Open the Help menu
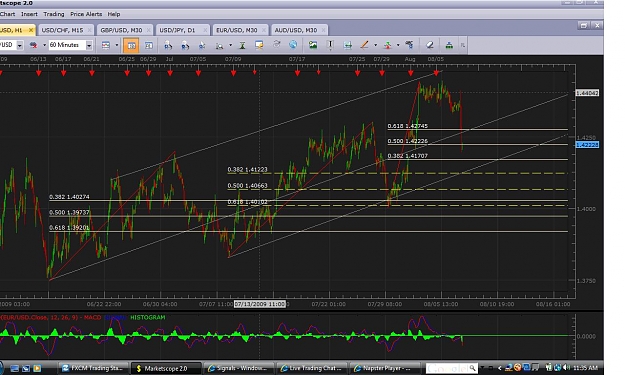This screenshot has height=375, width=625. (114, 14)
